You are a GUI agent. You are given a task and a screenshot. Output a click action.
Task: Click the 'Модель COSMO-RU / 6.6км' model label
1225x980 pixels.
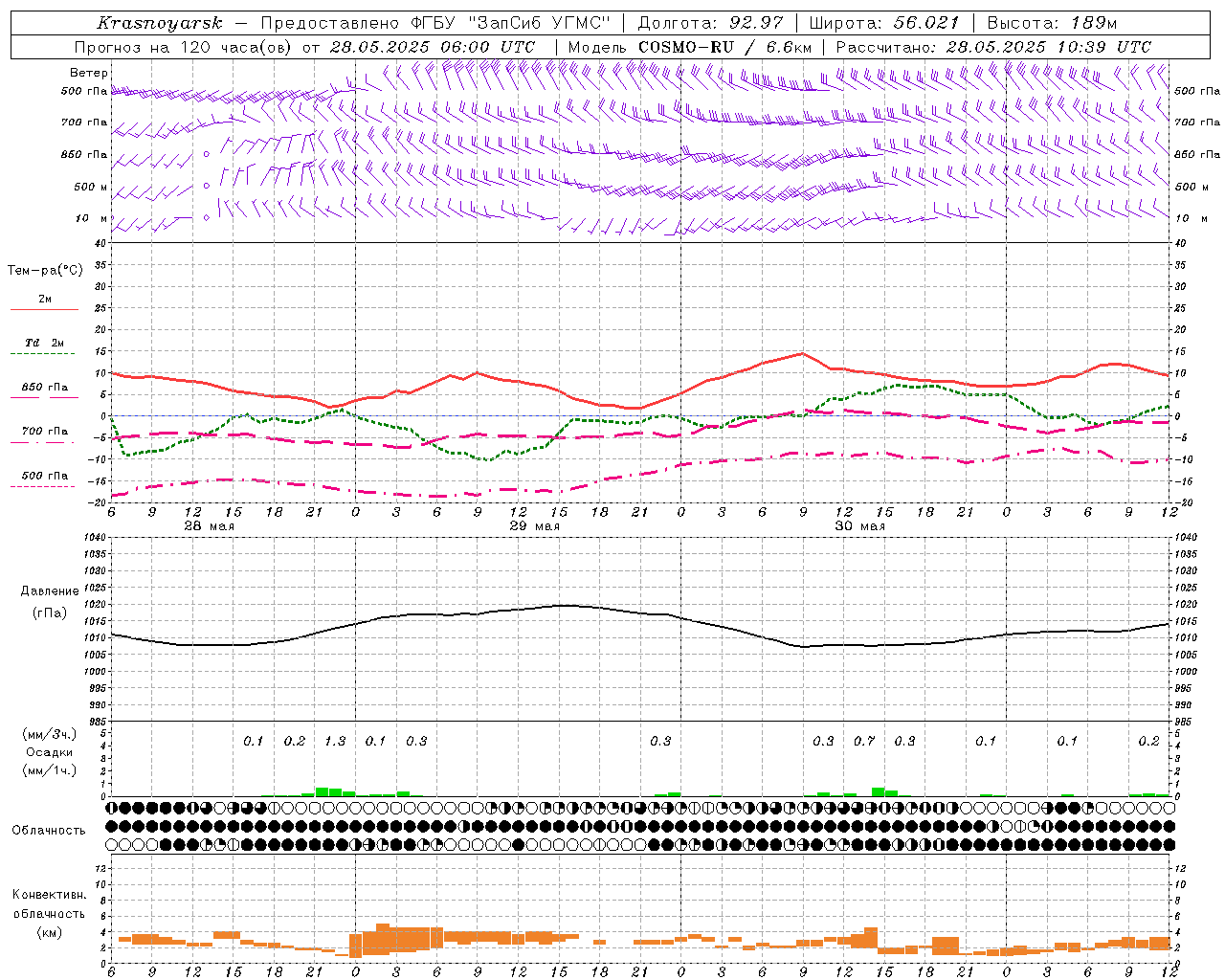pos(689,47)
